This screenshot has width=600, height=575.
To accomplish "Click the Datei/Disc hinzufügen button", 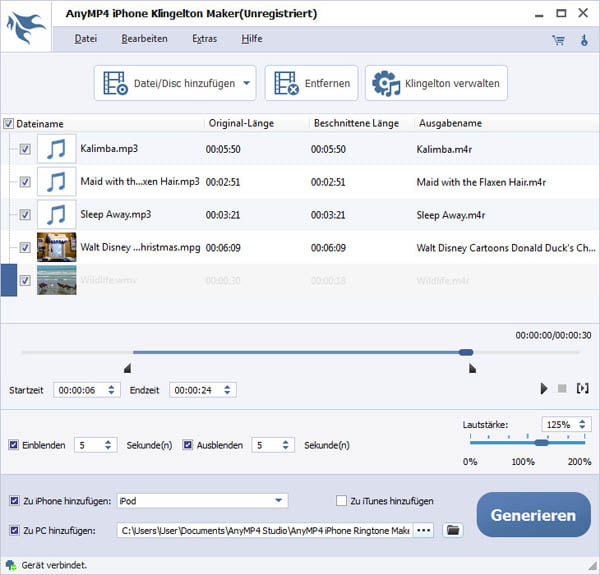I will pyautogui.click(x=175, y=83).
